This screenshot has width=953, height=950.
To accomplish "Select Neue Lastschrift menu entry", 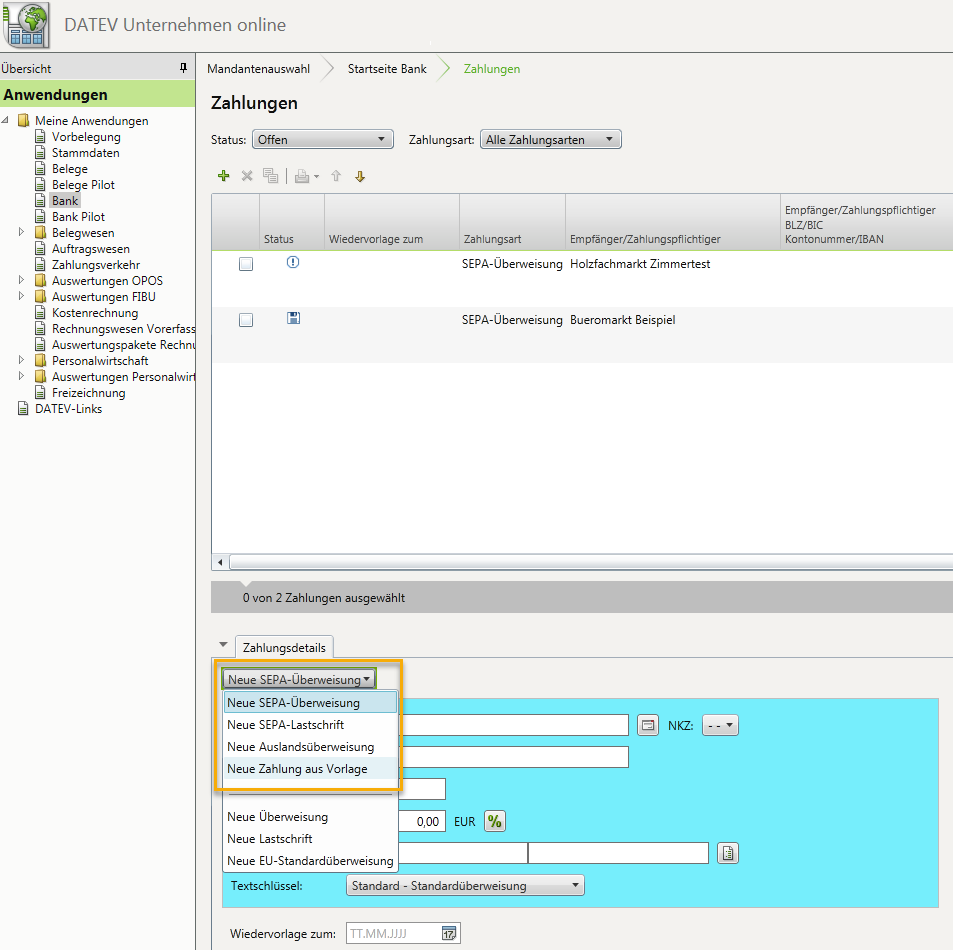I will pyautogui.click(x=311, y=839).
